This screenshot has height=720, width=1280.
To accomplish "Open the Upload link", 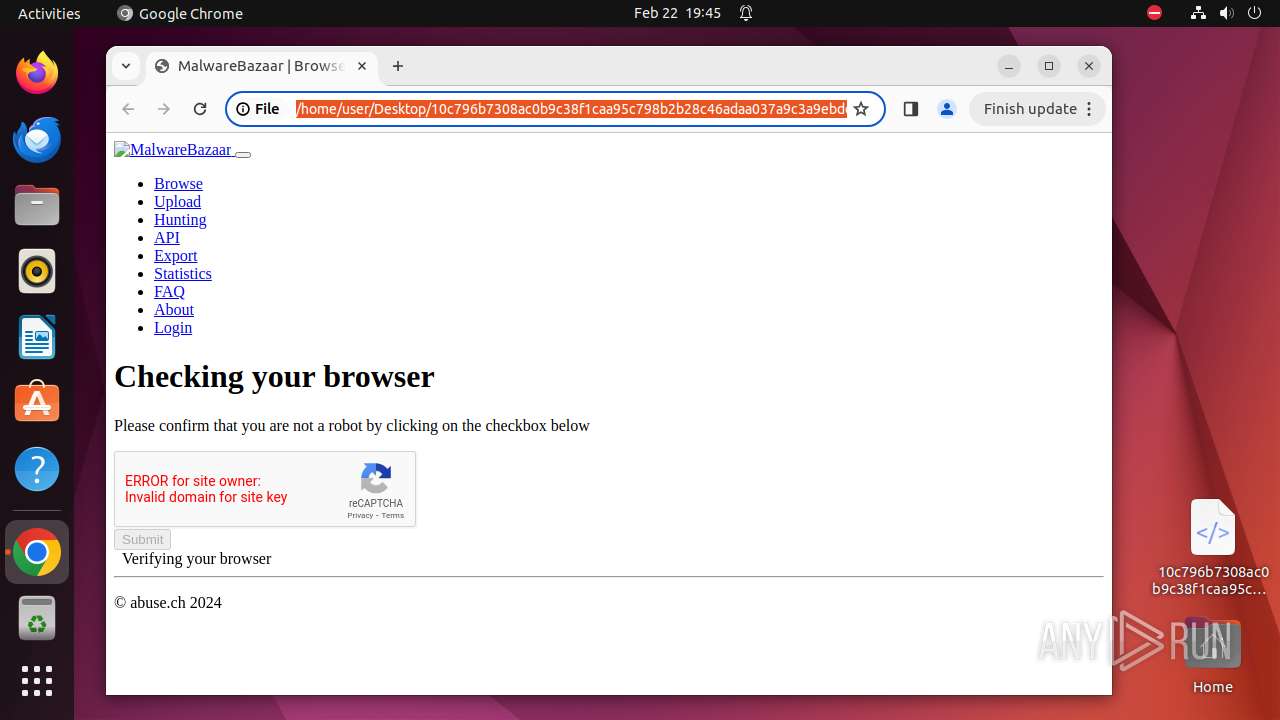I will (x=177, y=202).
